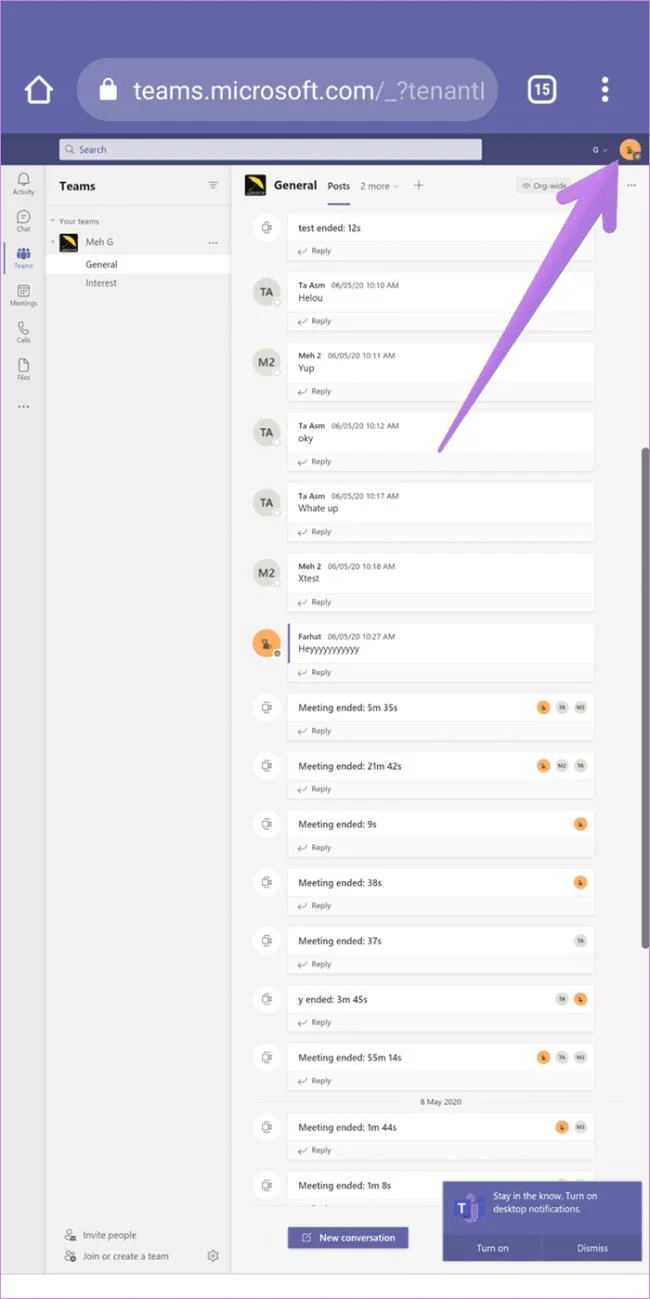The height and width of the screenshot is (1299, 650).
Task: Tap the teams.microsoft.com address bar
Action: [x=287, y=91]
